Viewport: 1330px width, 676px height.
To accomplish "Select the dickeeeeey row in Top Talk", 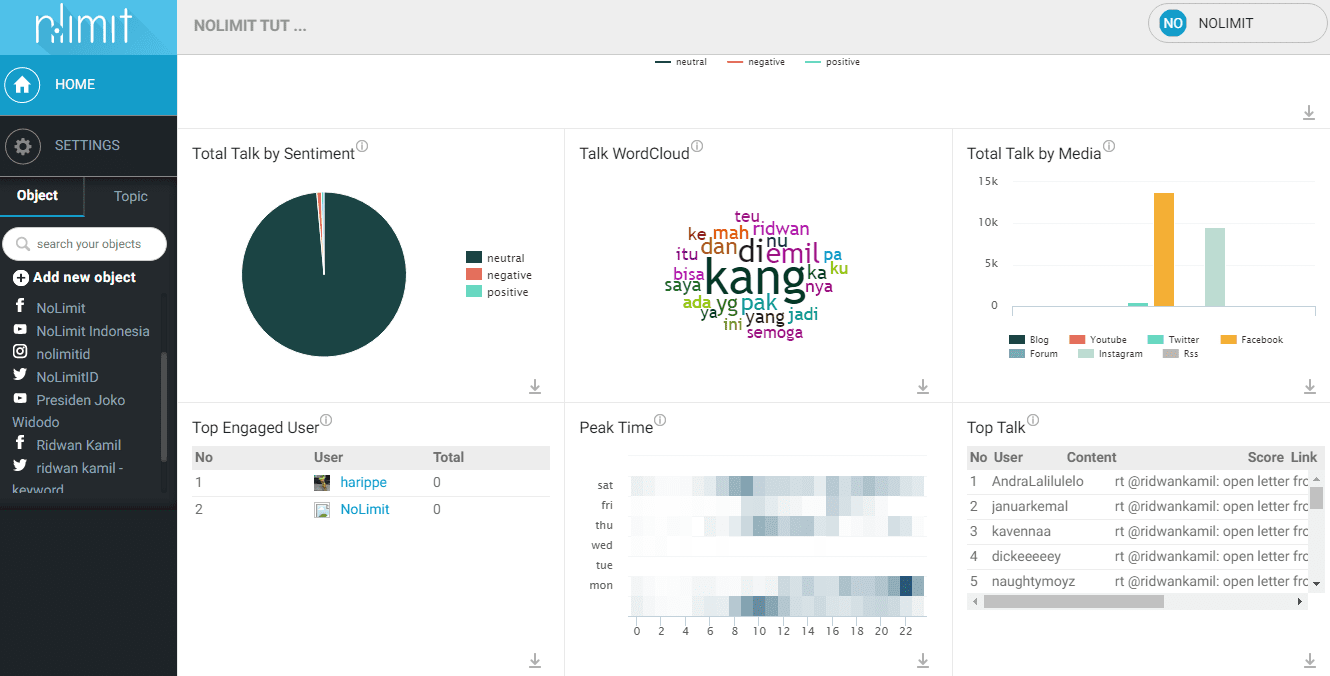I will point(1138,557).
